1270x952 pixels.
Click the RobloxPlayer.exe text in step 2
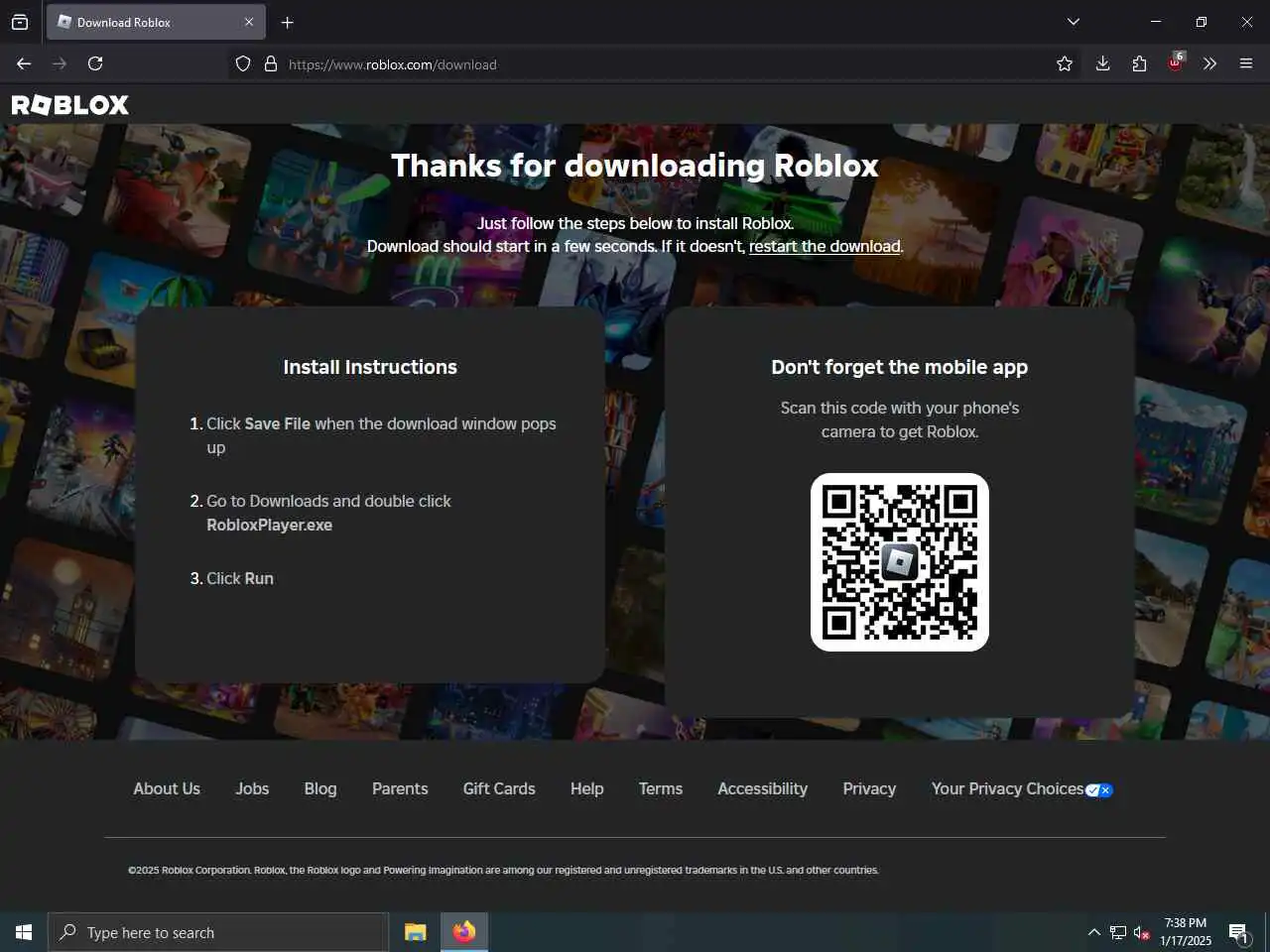(269, 525)
